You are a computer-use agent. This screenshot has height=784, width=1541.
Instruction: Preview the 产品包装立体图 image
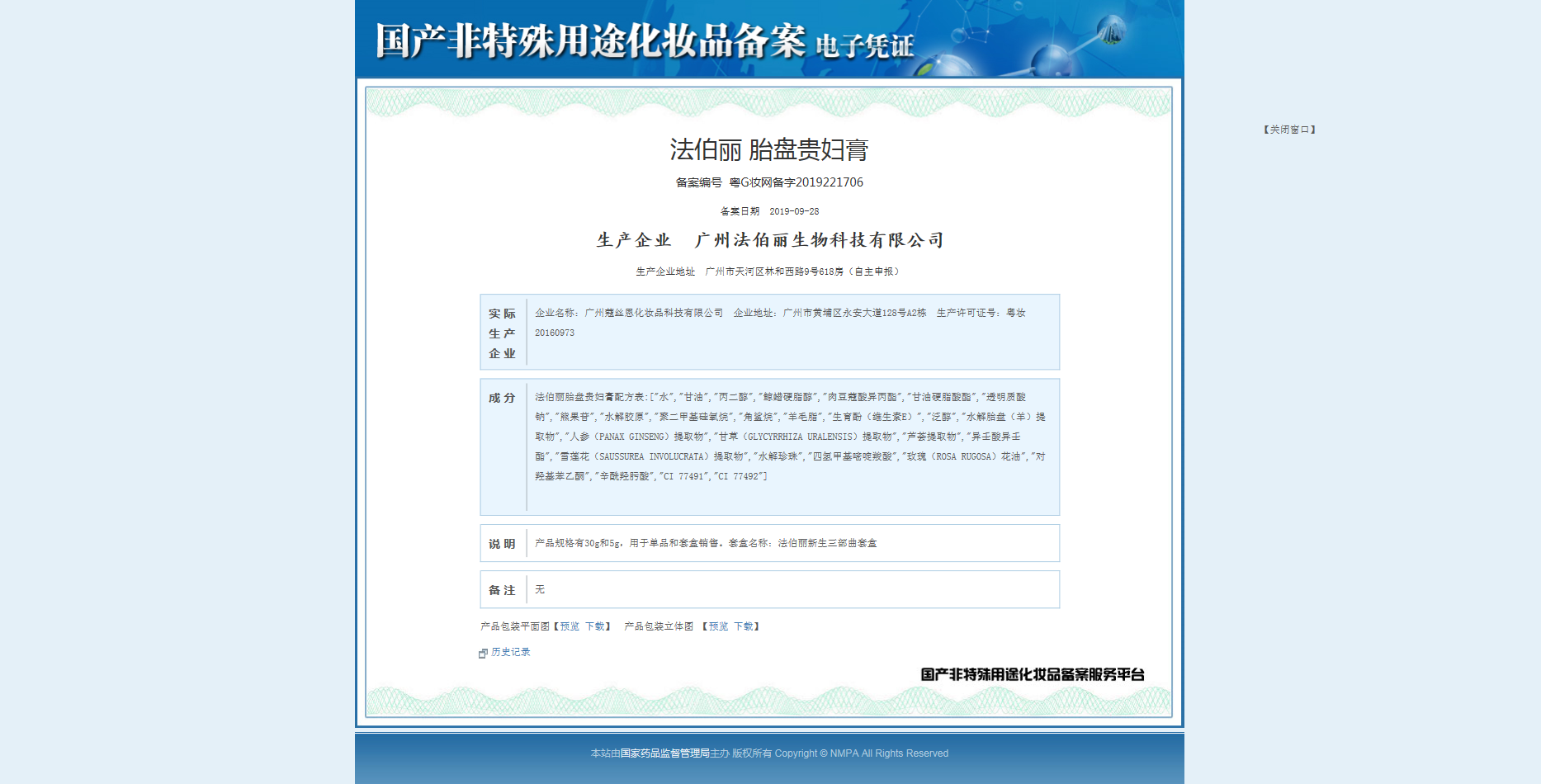click(718, 626)
